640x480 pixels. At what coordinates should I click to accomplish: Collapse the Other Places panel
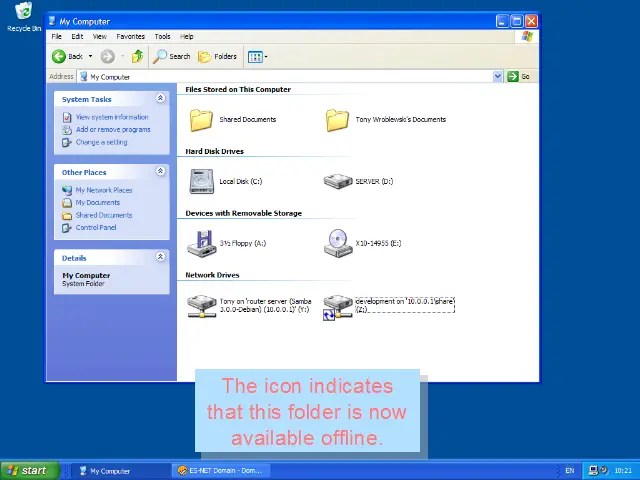(160, 172)
